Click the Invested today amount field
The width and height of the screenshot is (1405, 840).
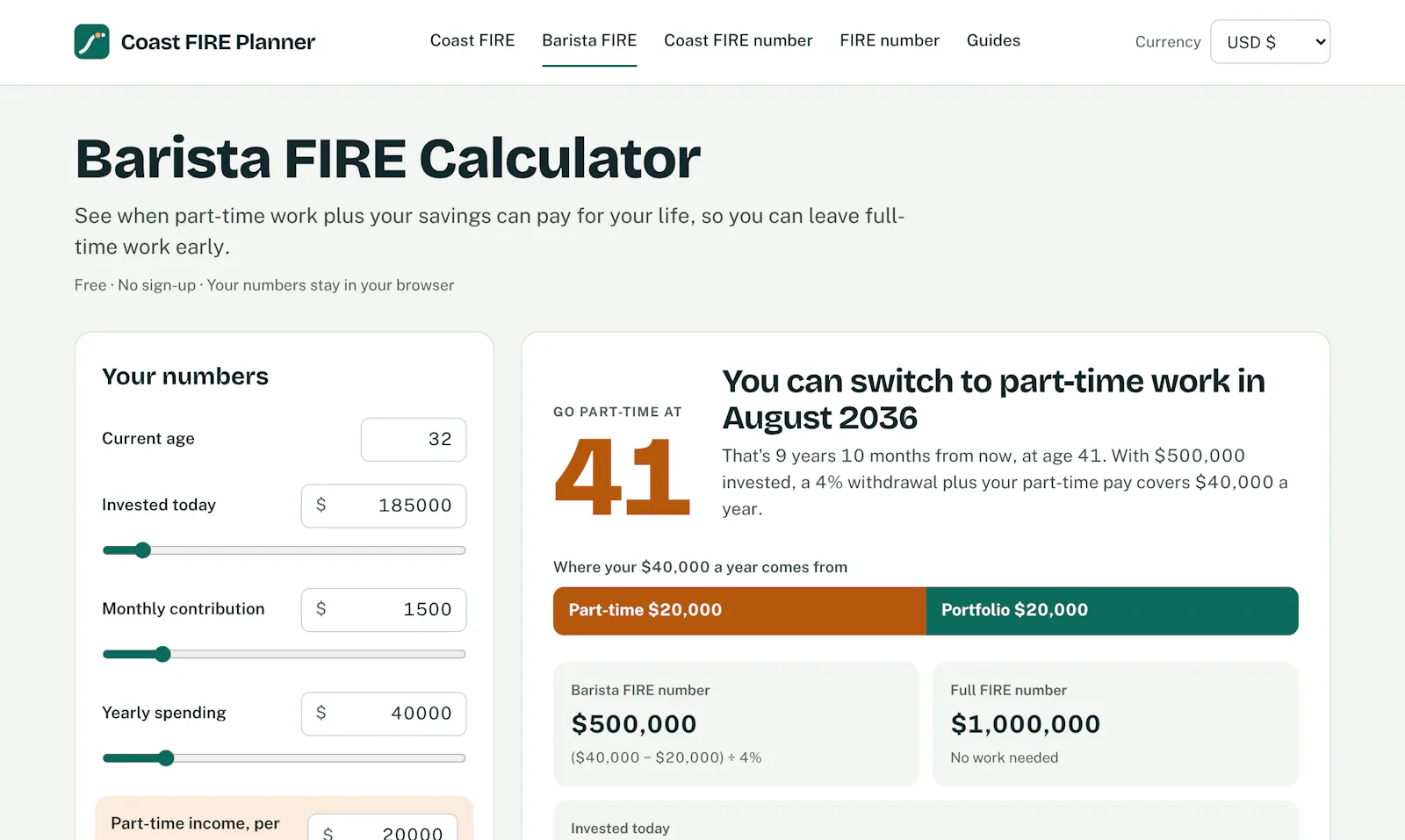[384, 506]
